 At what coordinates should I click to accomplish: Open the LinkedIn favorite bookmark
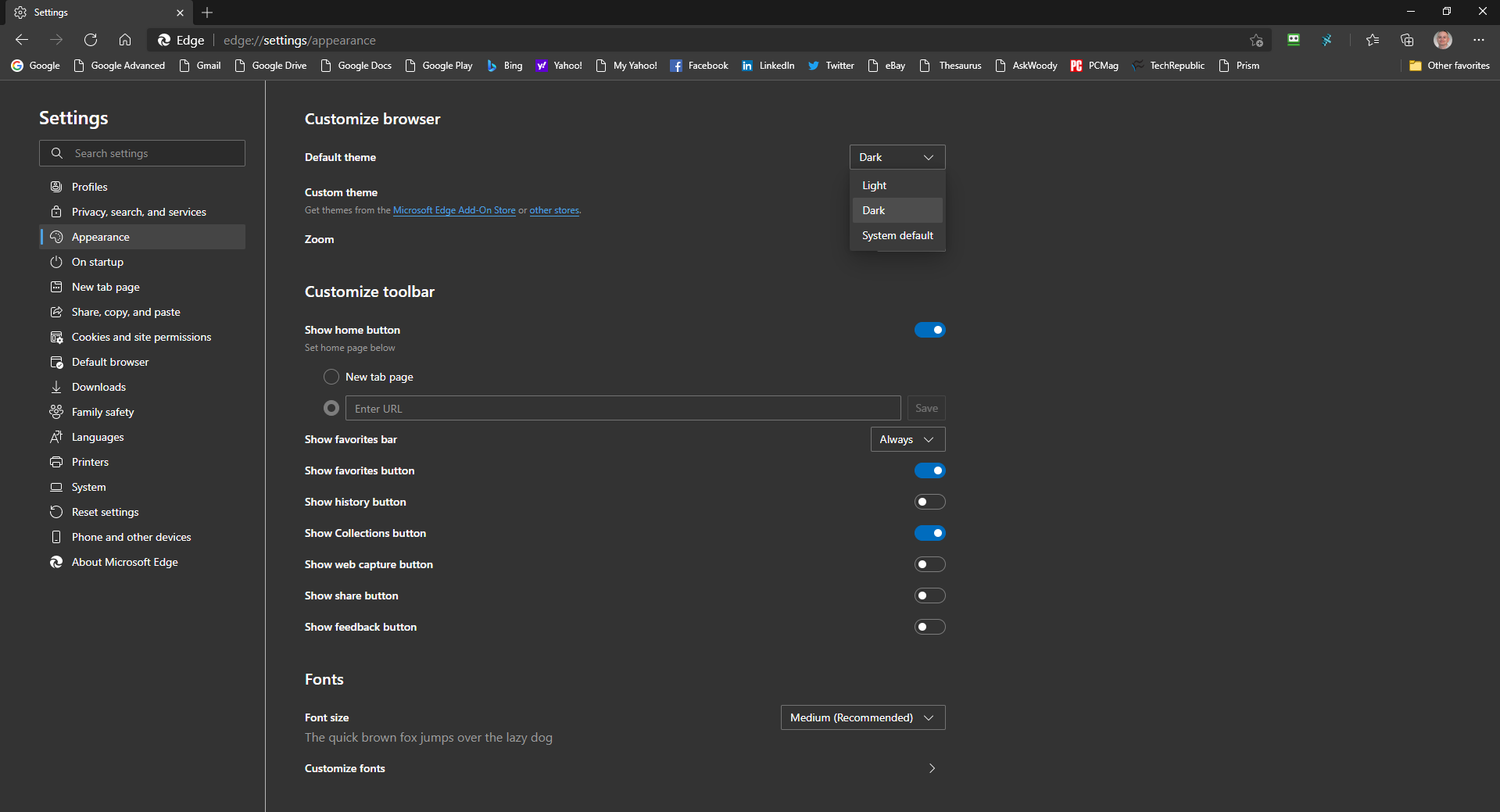click(x=768, y=66)
